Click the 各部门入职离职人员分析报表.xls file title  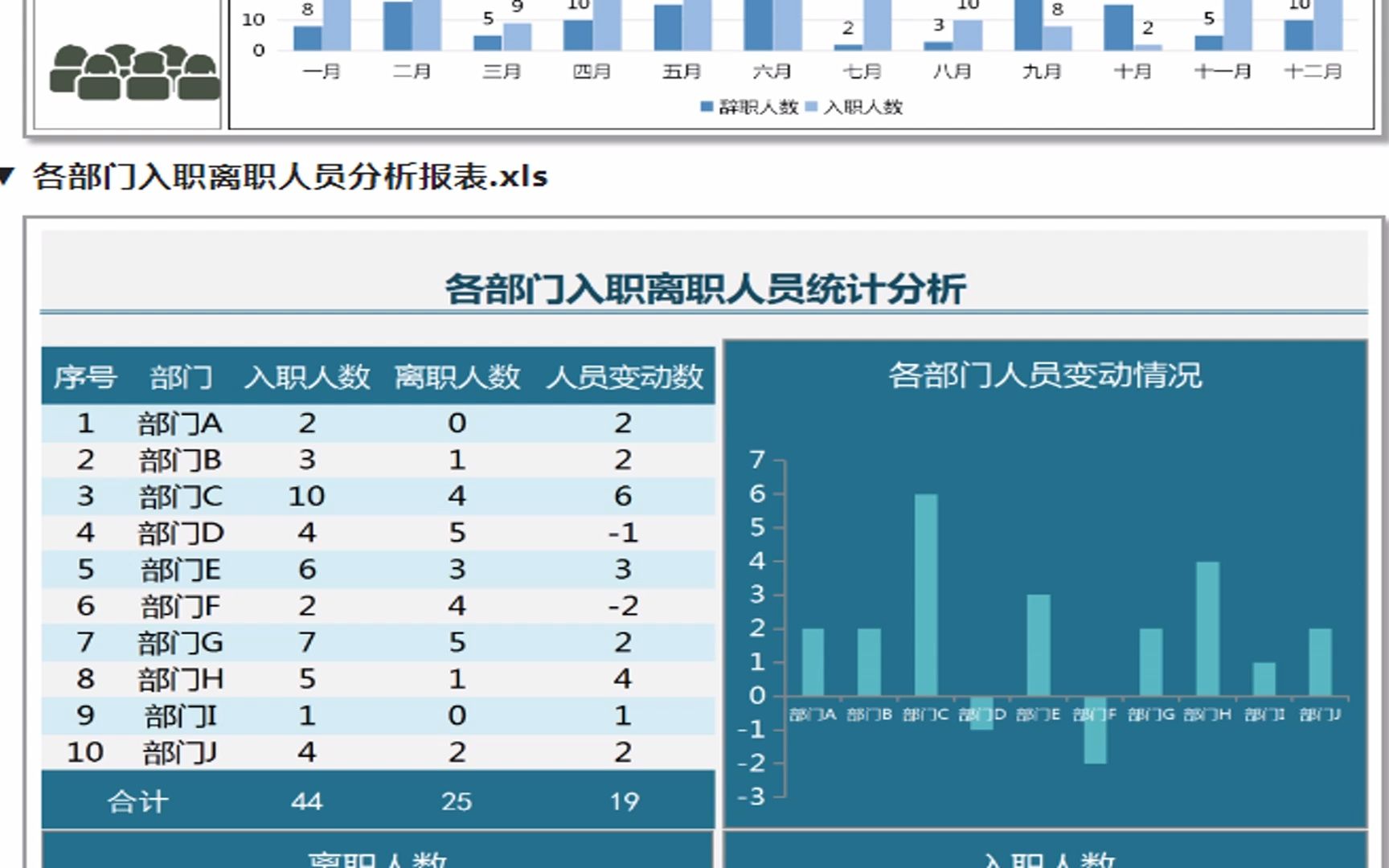[x=290, y=176]
